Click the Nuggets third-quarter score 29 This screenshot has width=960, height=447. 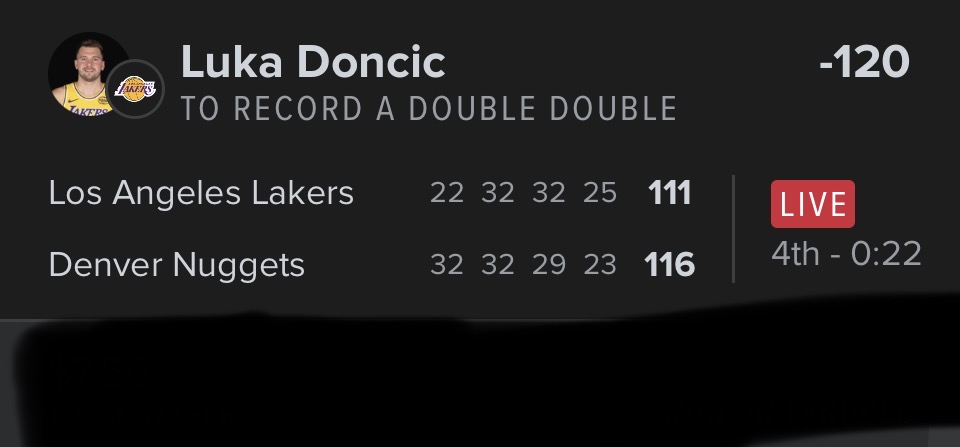[x=549, y=265]
